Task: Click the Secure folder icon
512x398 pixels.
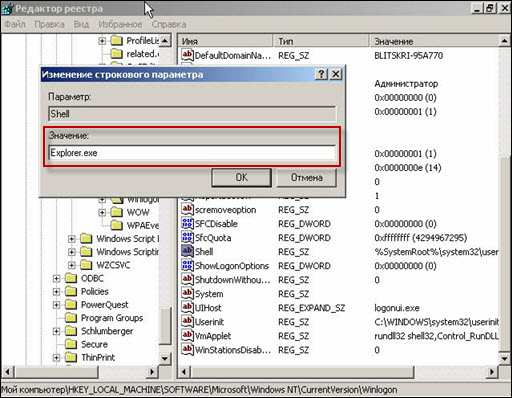Action: (x=71, y=344)
